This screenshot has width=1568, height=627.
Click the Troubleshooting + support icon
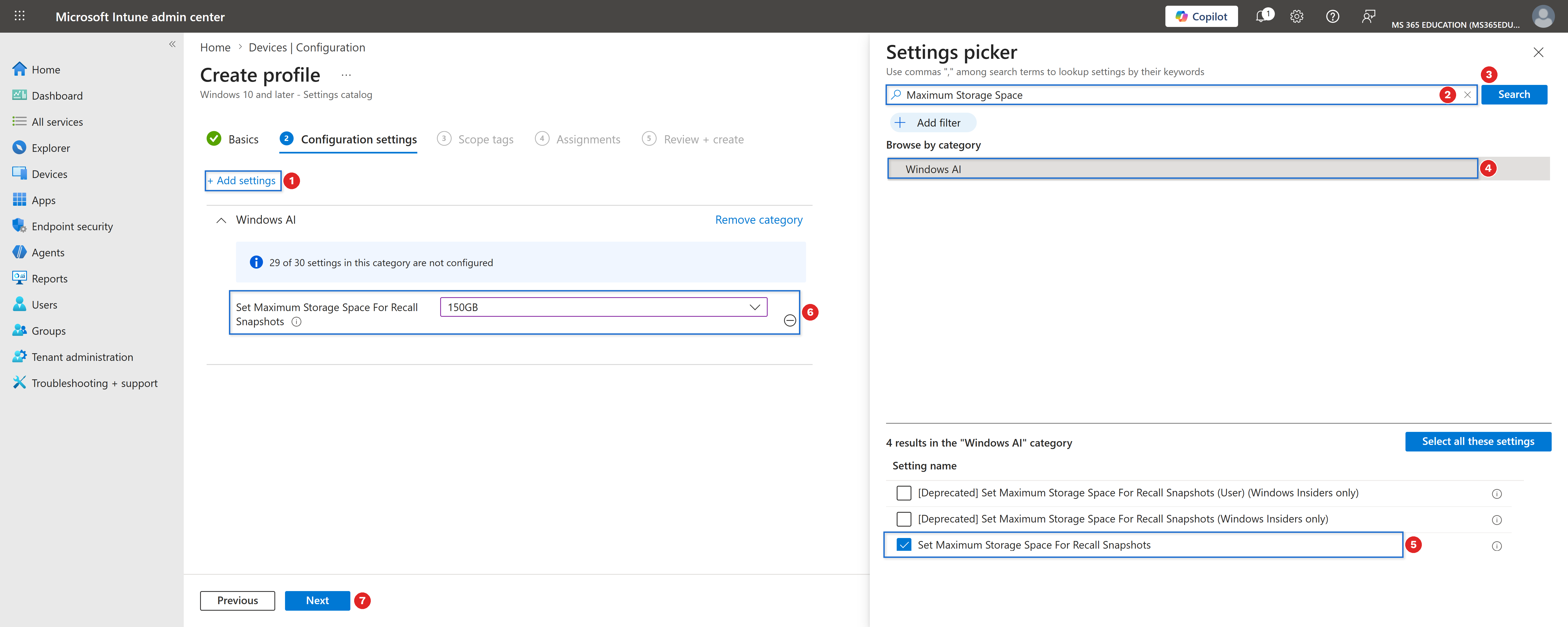(x=20, y=382)
